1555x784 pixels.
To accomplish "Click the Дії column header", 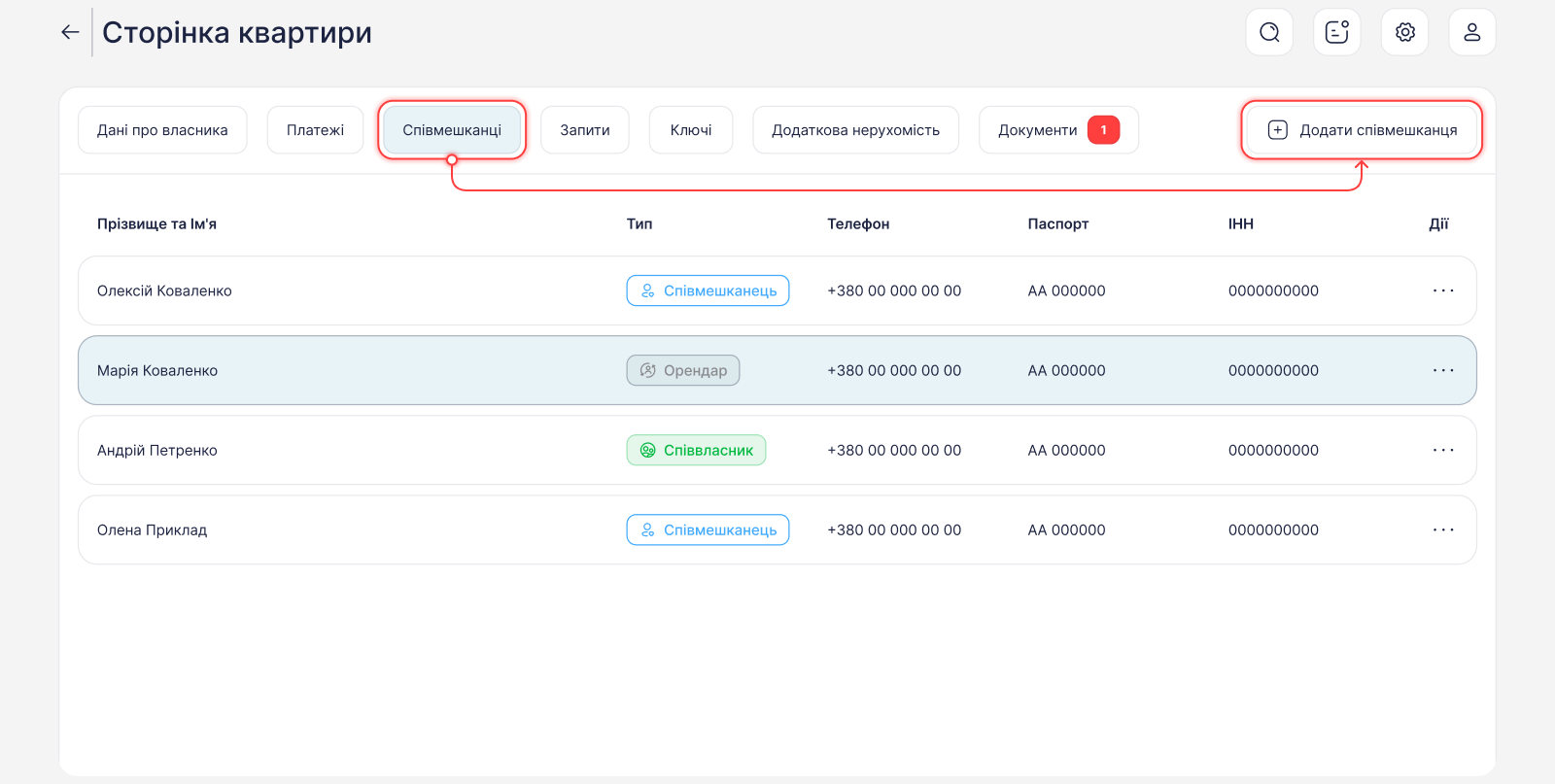I will [1438, 223].
